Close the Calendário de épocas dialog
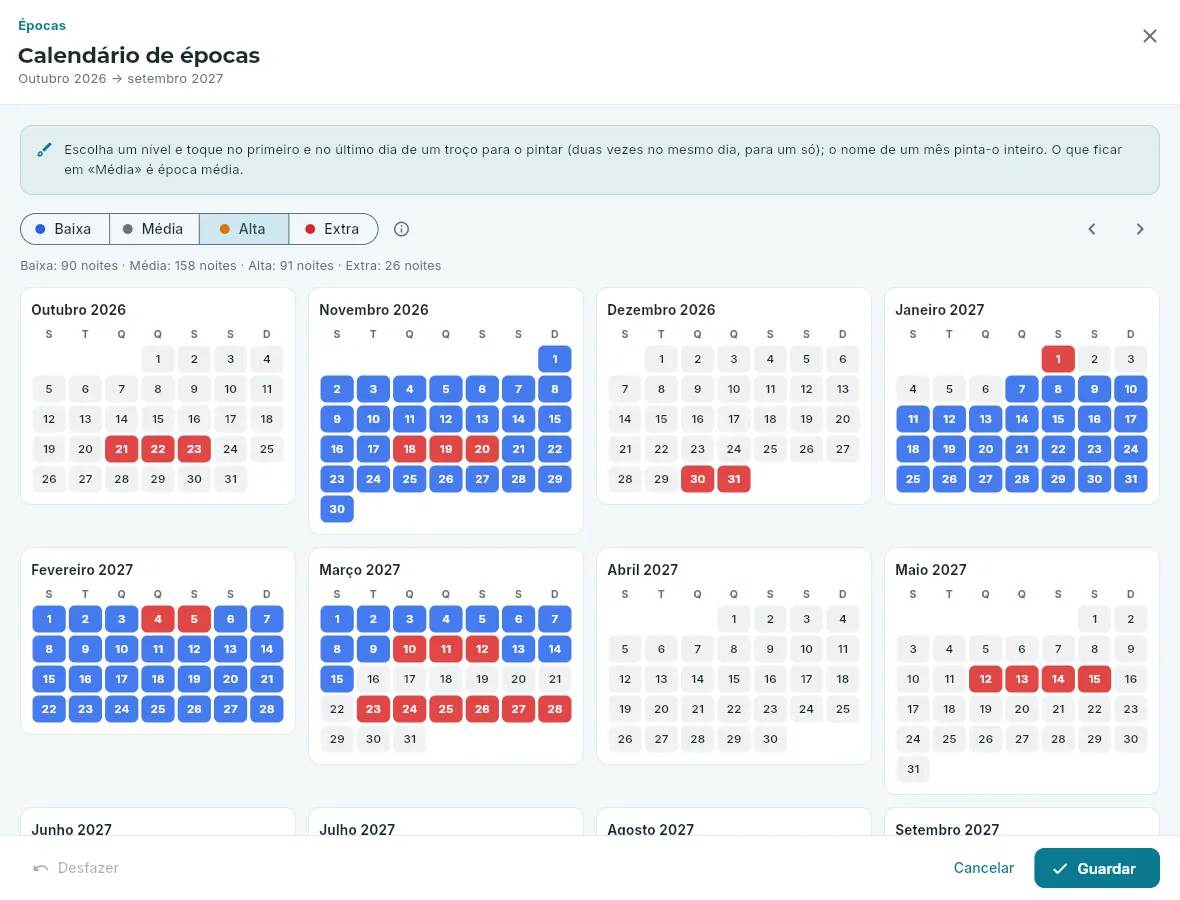 [x=1149, y=36]
